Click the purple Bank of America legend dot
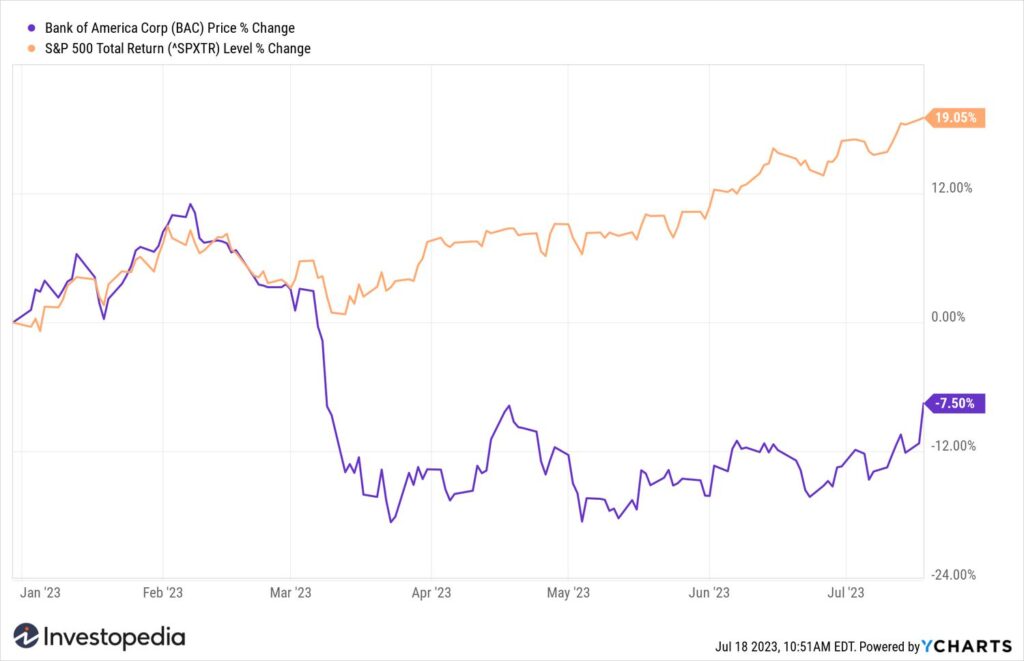 (31, 28)
